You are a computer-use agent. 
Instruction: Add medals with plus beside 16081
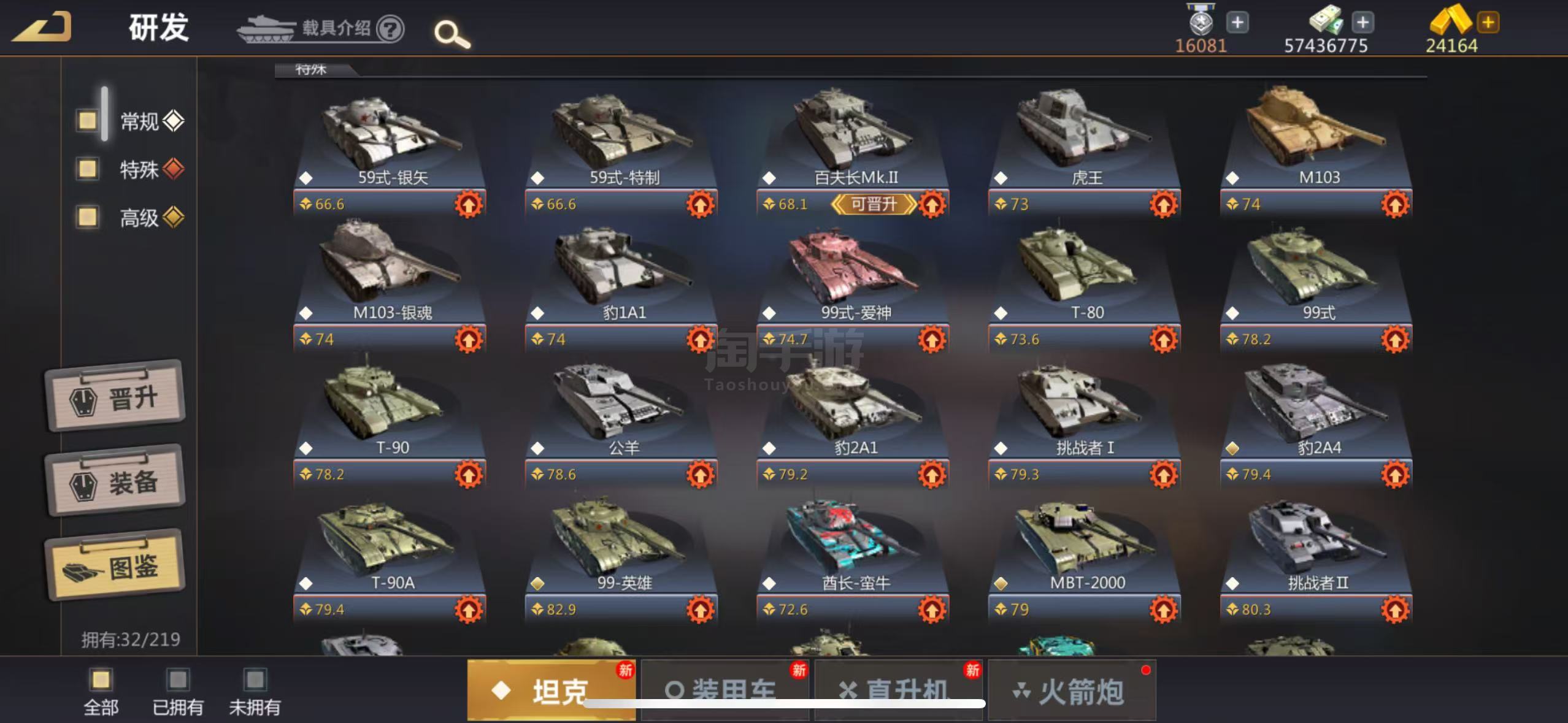(x=1237, y=23)
